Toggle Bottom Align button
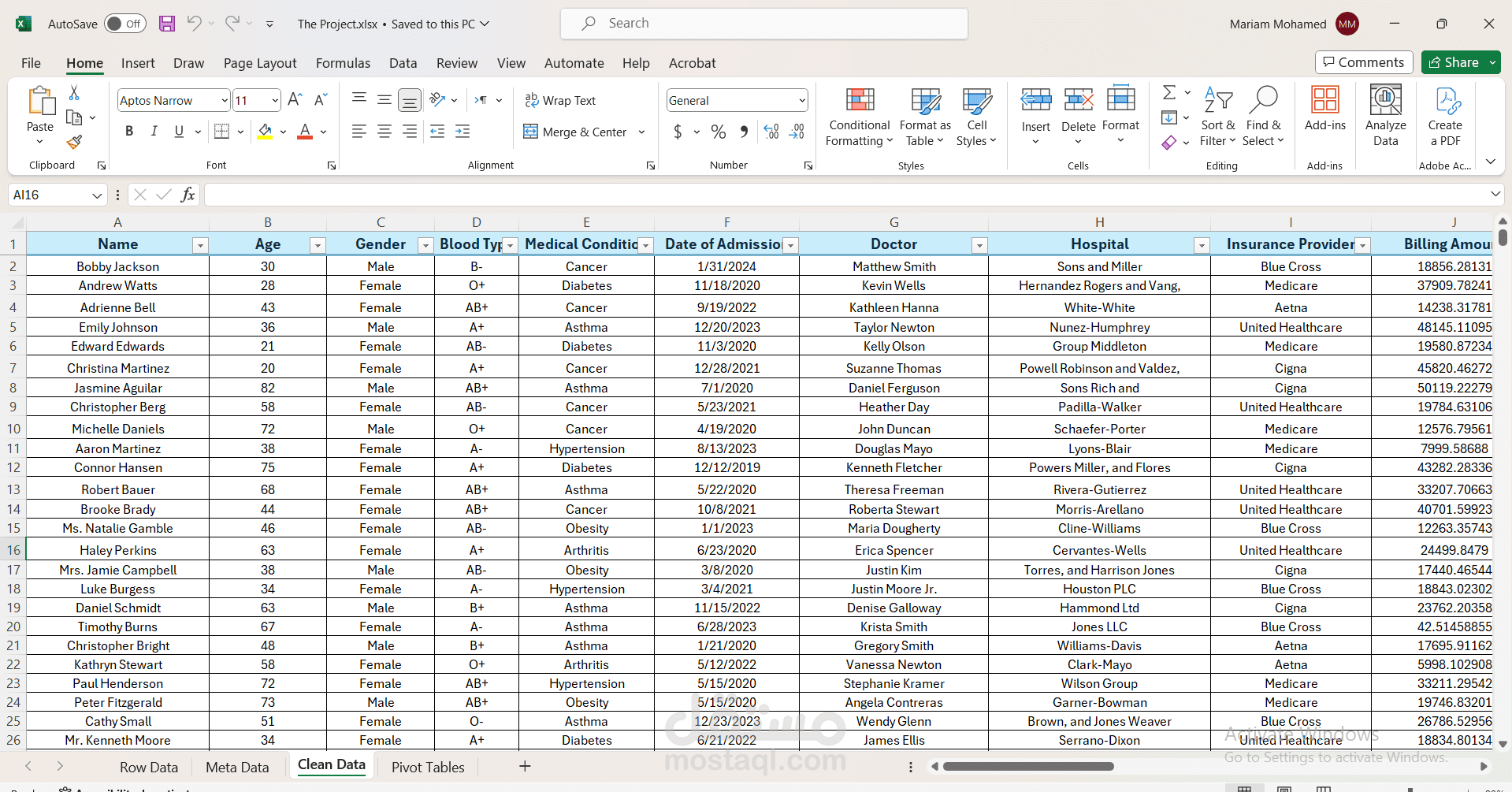Screen dimensions: 1512x792 [x=409, y=99]
